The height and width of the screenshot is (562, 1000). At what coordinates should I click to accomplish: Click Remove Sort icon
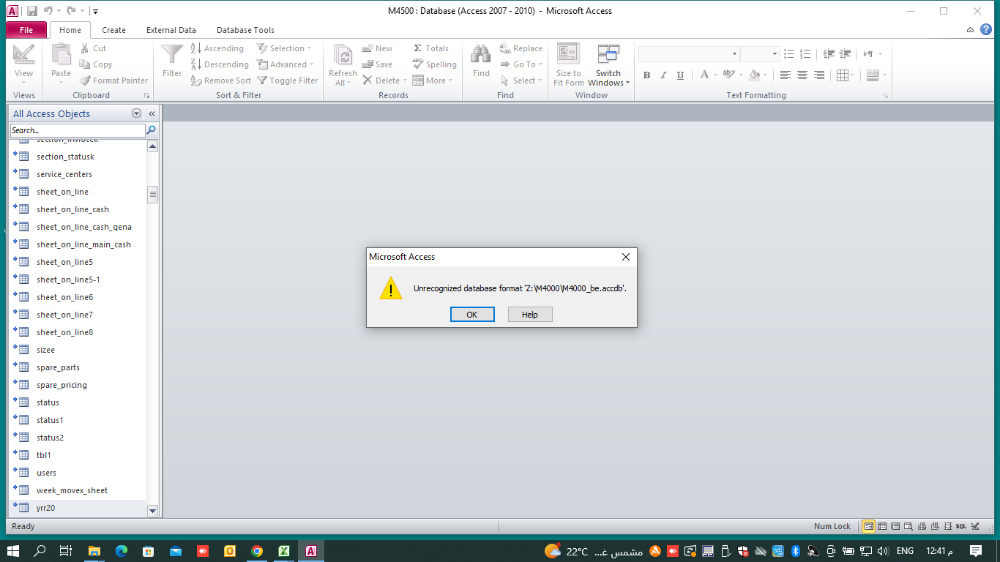[196, 80]
